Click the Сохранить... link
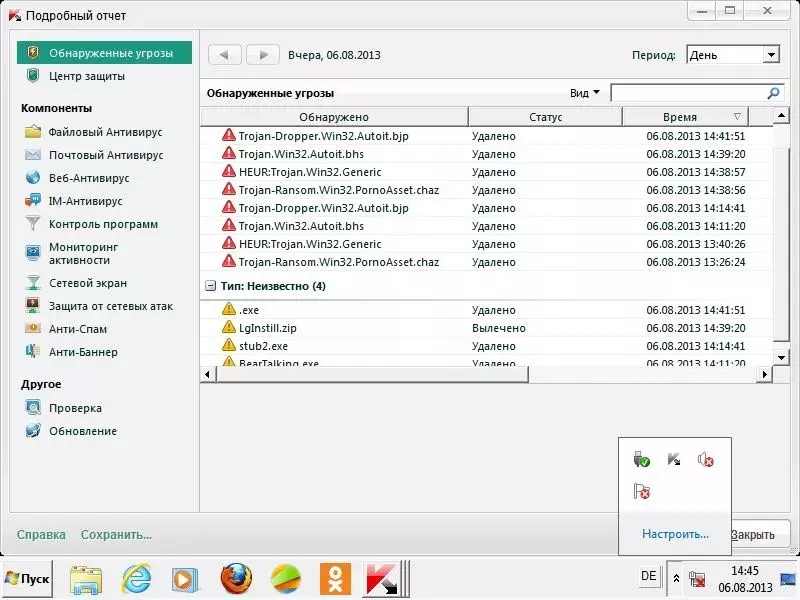The width and height of the screenshot is (800, 600). coord(116,535)
